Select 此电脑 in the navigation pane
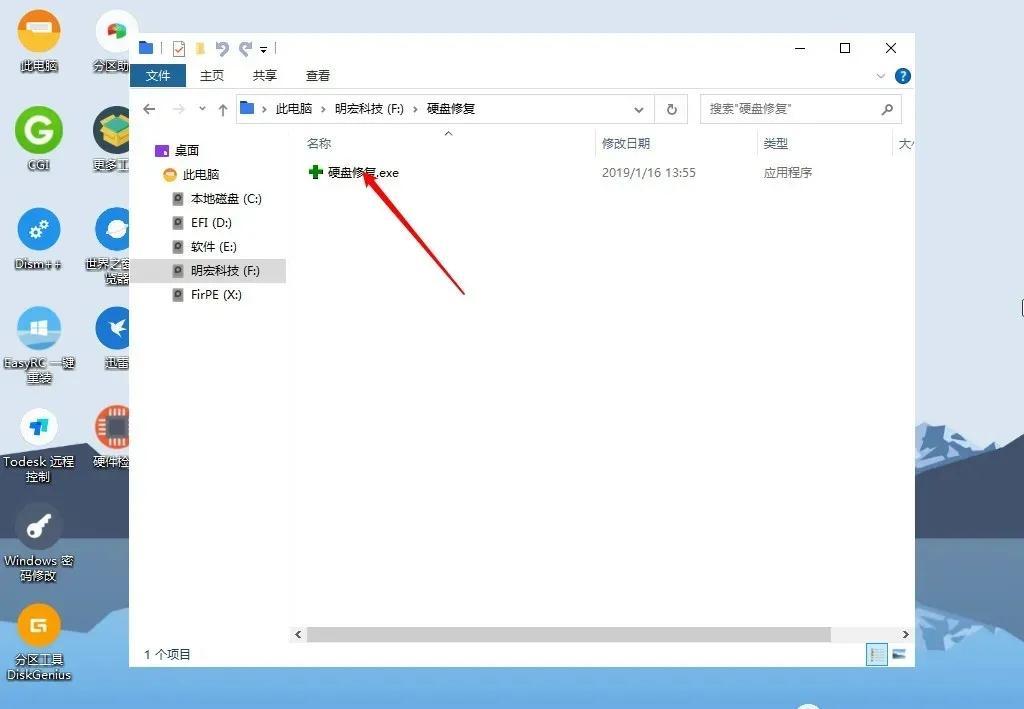Image resolution: width=1024 pixels, height=709 pixels. [x=200, y=175]
